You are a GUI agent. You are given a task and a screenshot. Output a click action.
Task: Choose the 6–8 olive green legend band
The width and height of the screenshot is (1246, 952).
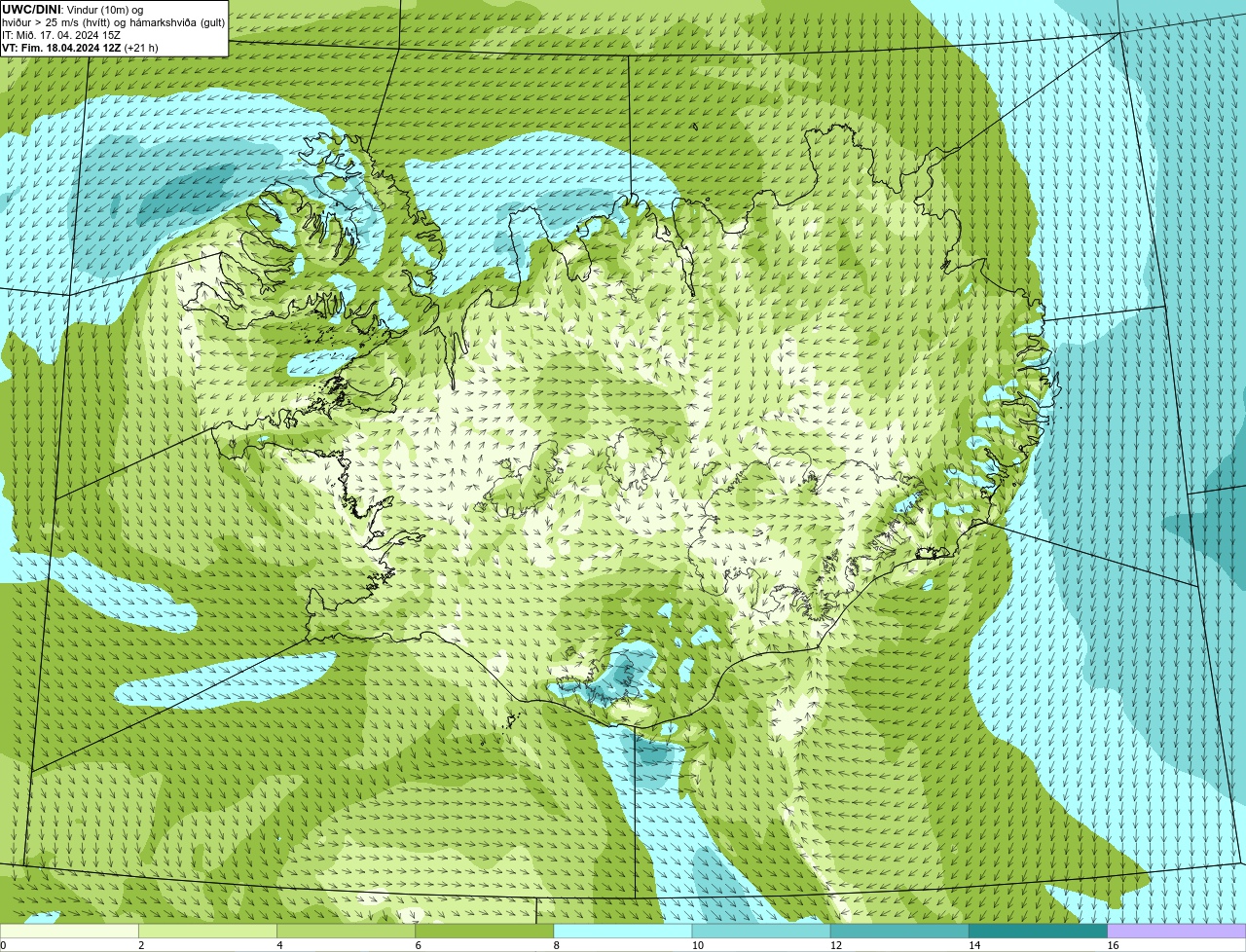[x=485, y=932]
